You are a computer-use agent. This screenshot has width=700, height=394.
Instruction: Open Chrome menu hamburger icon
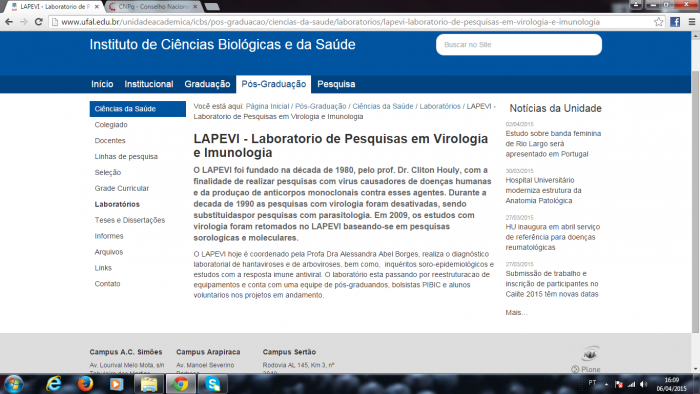point(692,22)
